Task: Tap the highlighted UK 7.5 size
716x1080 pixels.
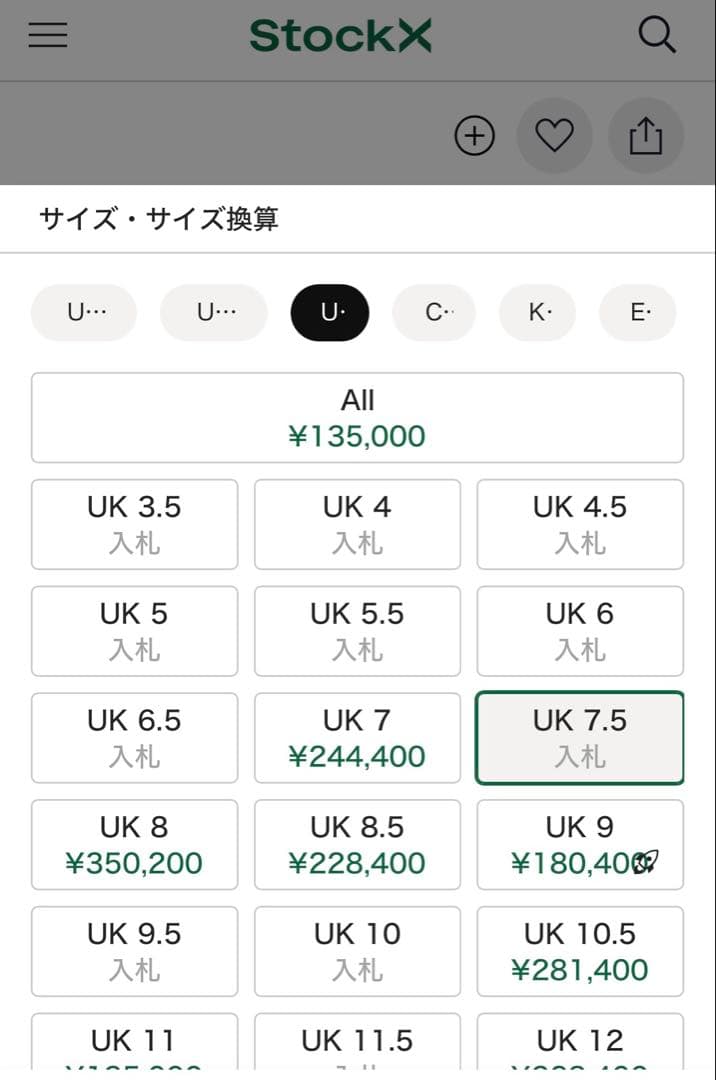Action: tap(580, 737)
